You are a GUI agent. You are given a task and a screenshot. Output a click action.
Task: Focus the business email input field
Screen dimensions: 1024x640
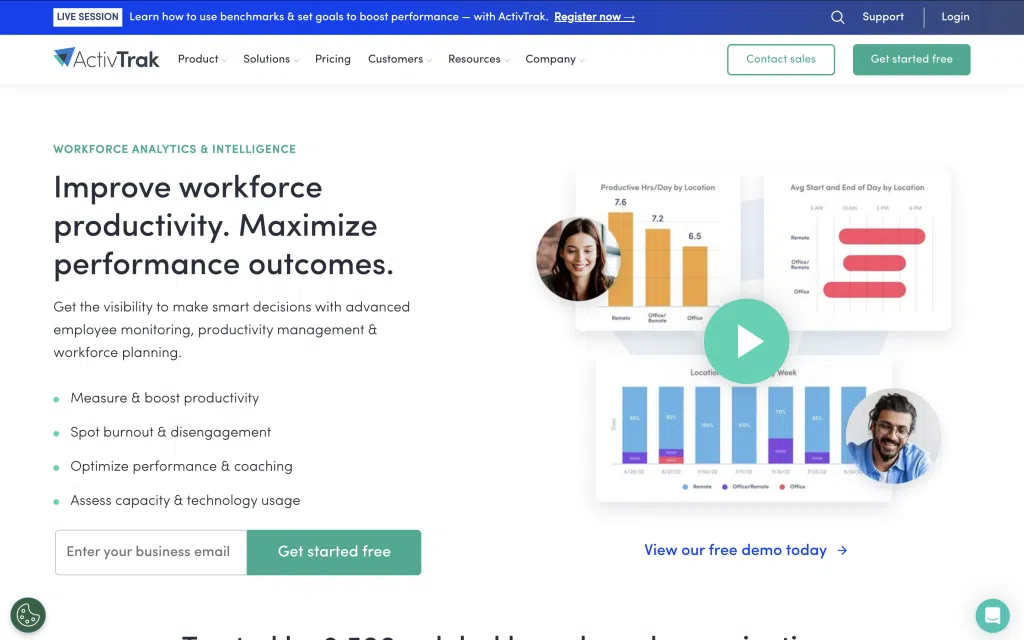point(151,552)
